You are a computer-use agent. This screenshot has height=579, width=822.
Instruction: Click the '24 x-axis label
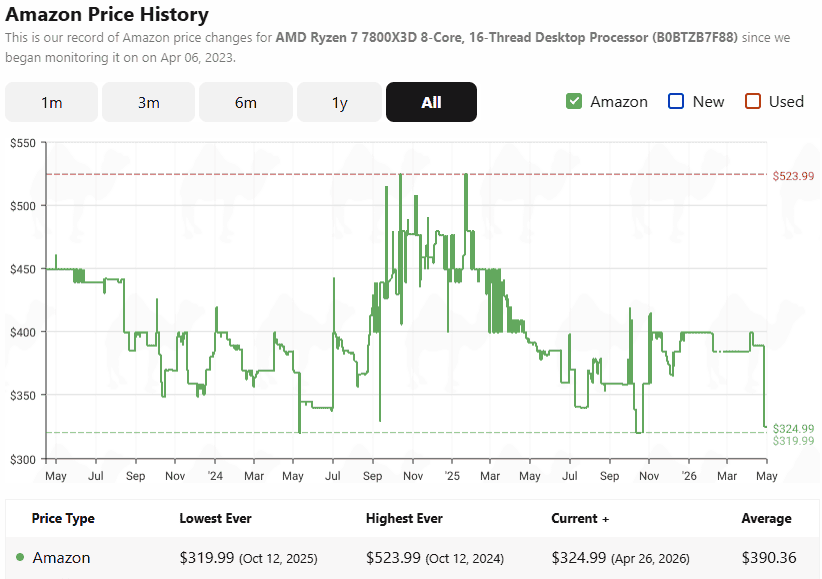point(215,476)
